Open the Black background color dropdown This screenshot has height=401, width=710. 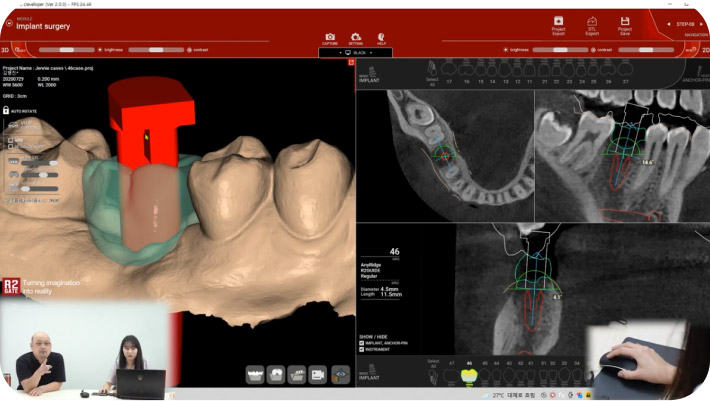356,52
